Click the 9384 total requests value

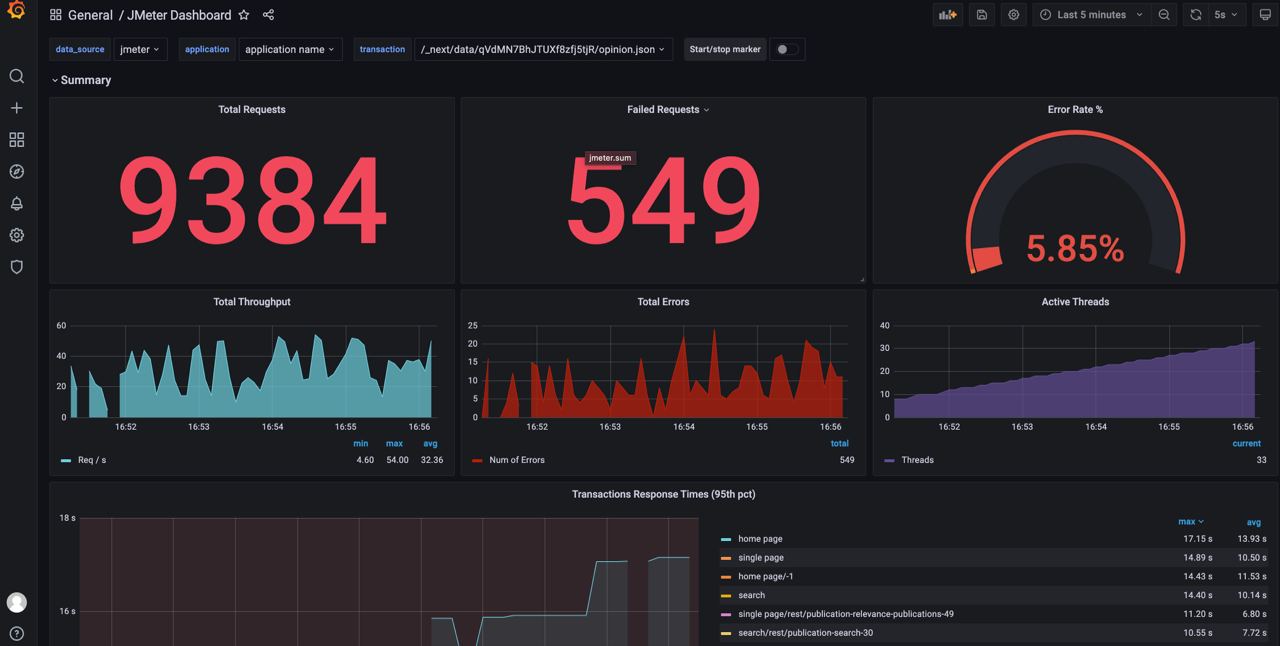point(252,200)
